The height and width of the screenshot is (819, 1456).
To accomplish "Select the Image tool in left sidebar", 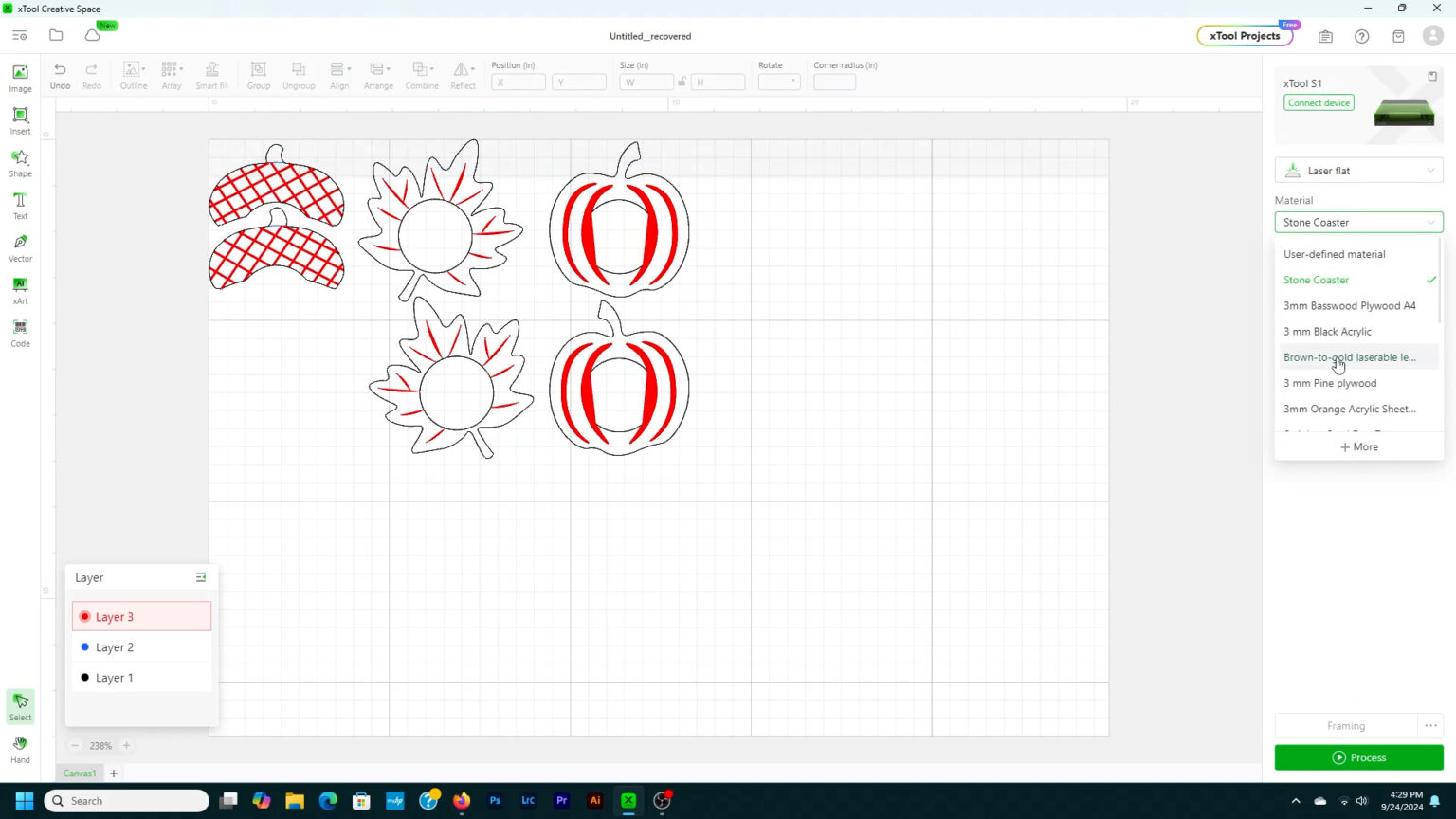I will click(x=20, y=78).
